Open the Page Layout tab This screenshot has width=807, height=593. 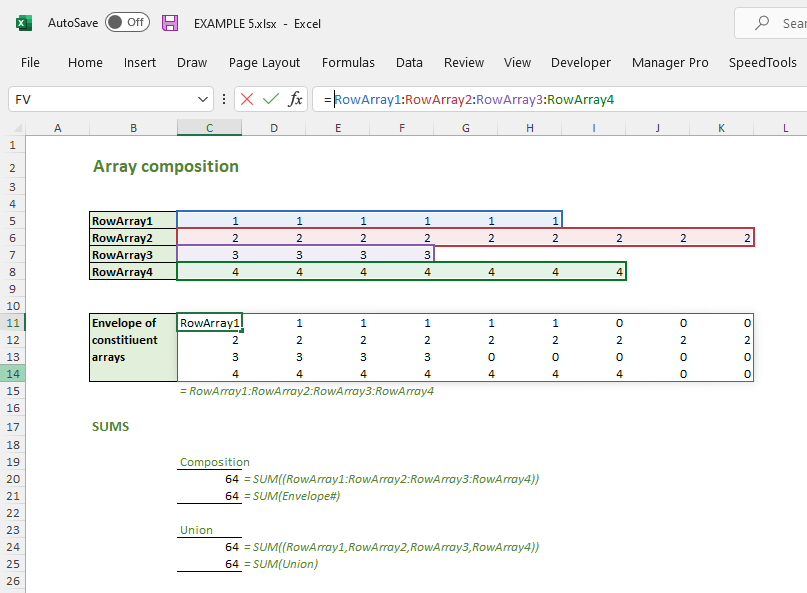coord(264,63)
